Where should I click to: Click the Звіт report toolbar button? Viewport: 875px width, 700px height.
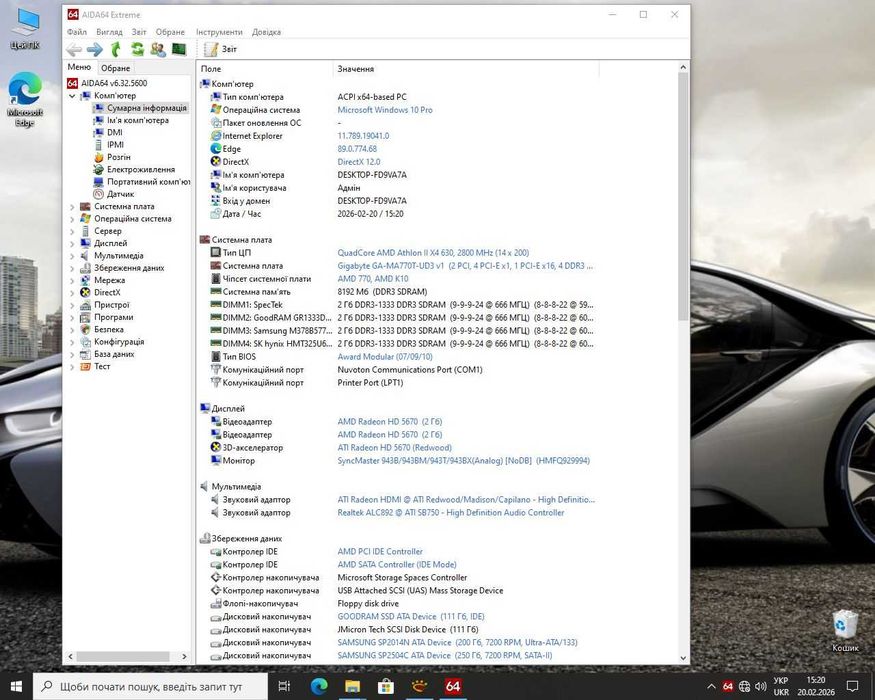[x=221, y=49]
